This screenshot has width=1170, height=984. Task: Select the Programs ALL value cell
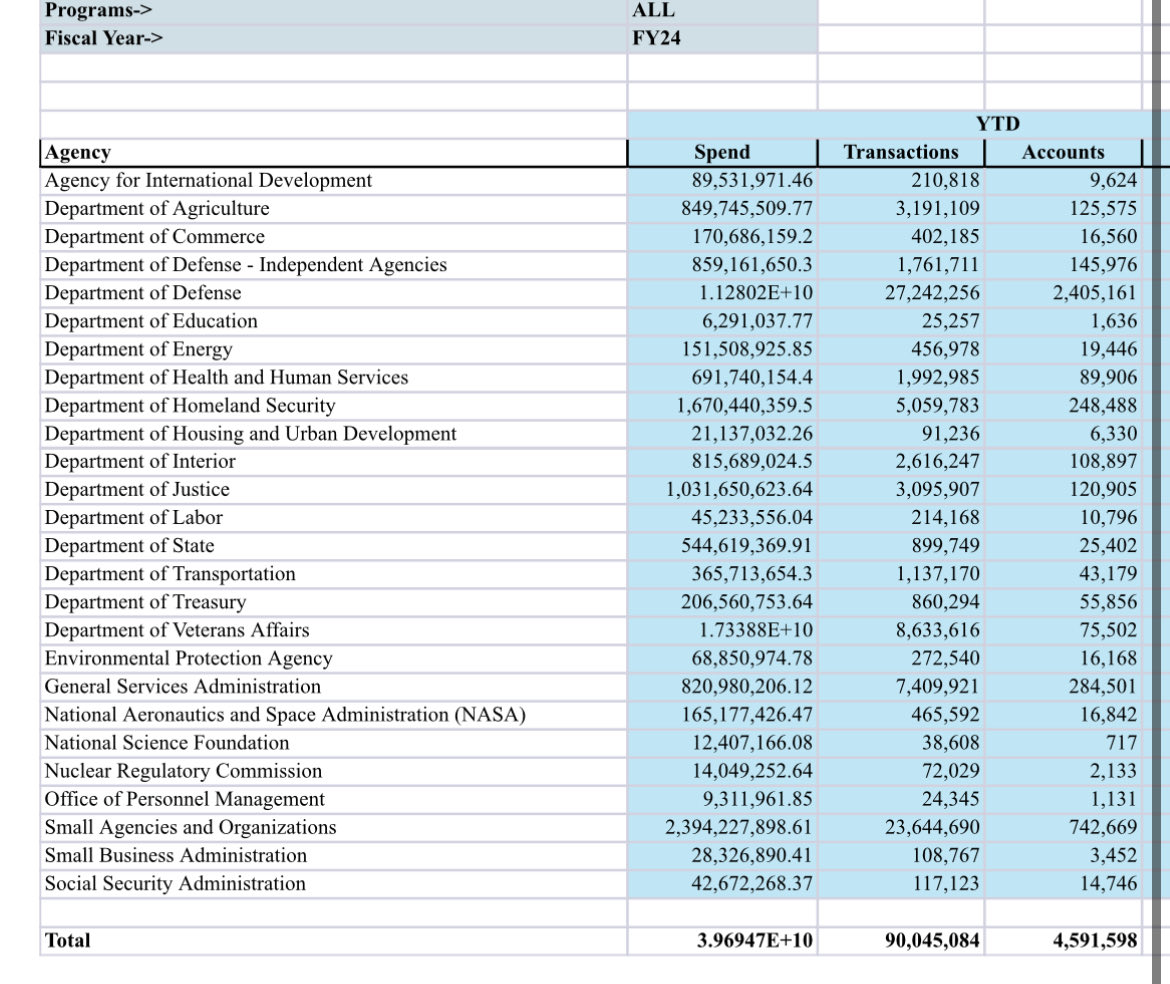click(720, 11)
